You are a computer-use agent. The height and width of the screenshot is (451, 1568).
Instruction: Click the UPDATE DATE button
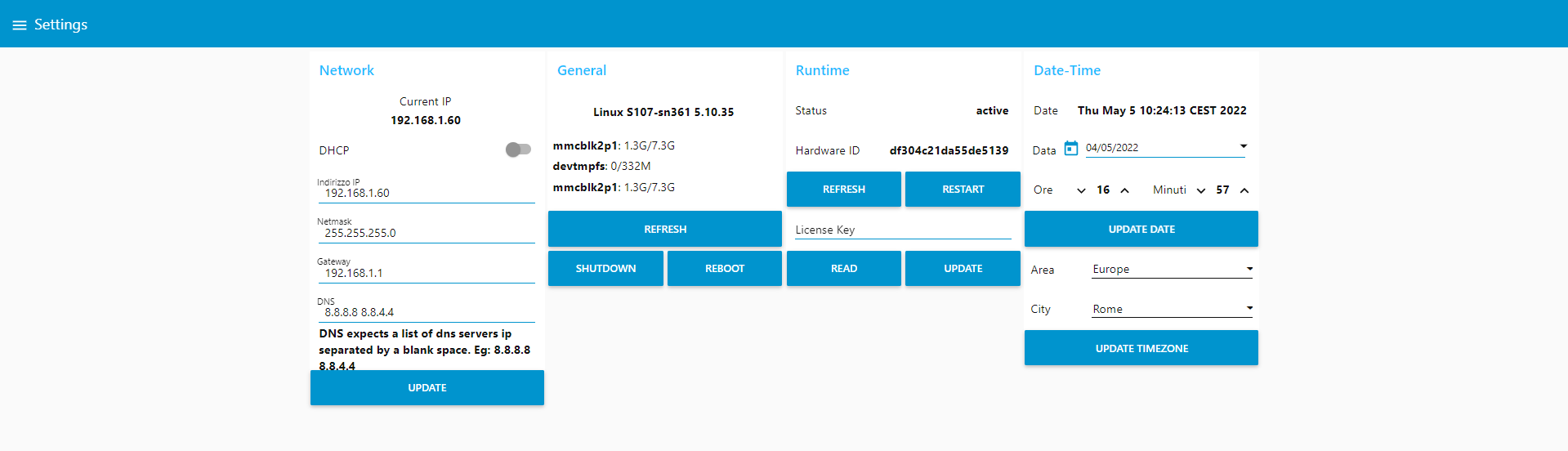1141,230
